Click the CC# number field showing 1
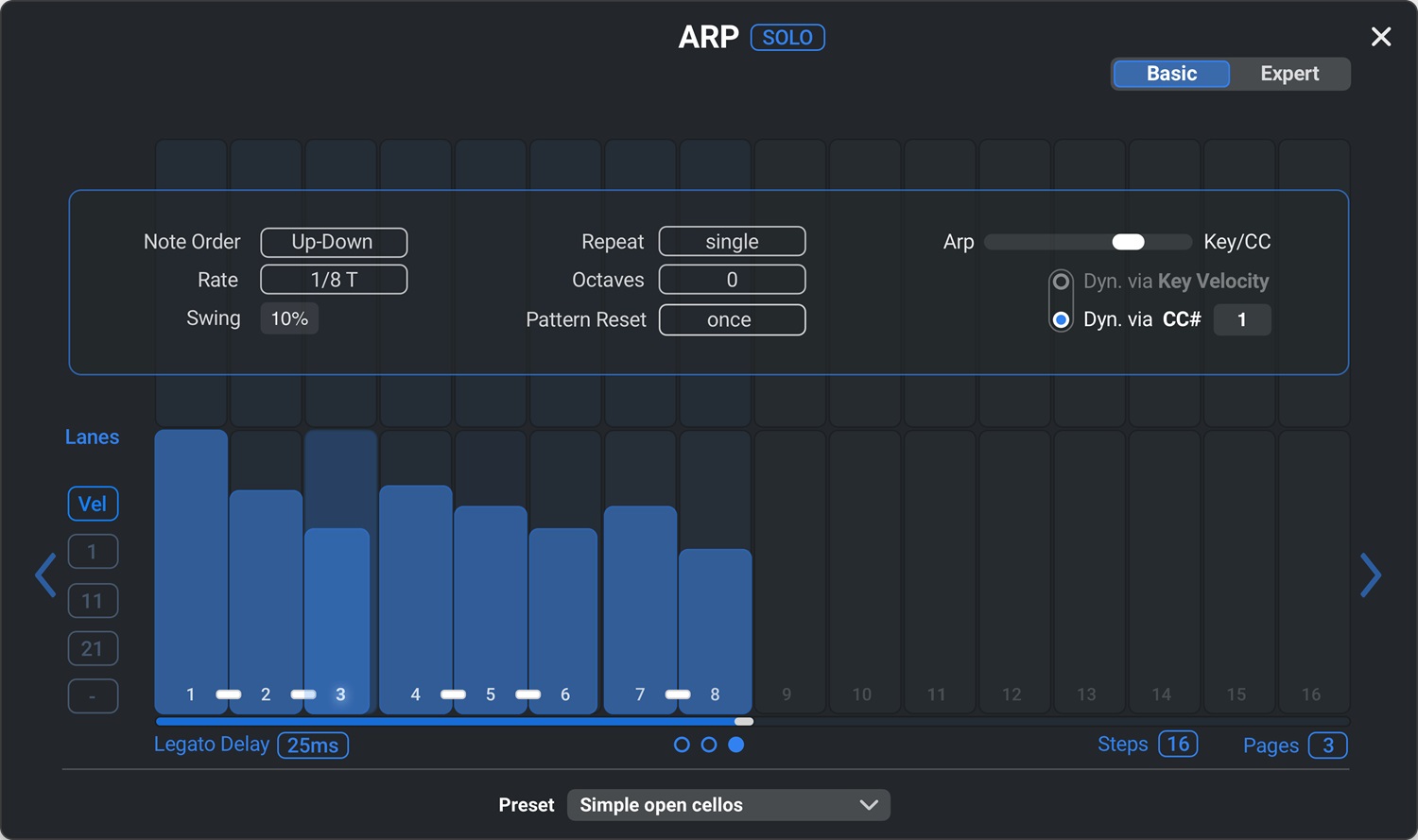Screen dimensions: 1418x840 tap(1242, 319)
